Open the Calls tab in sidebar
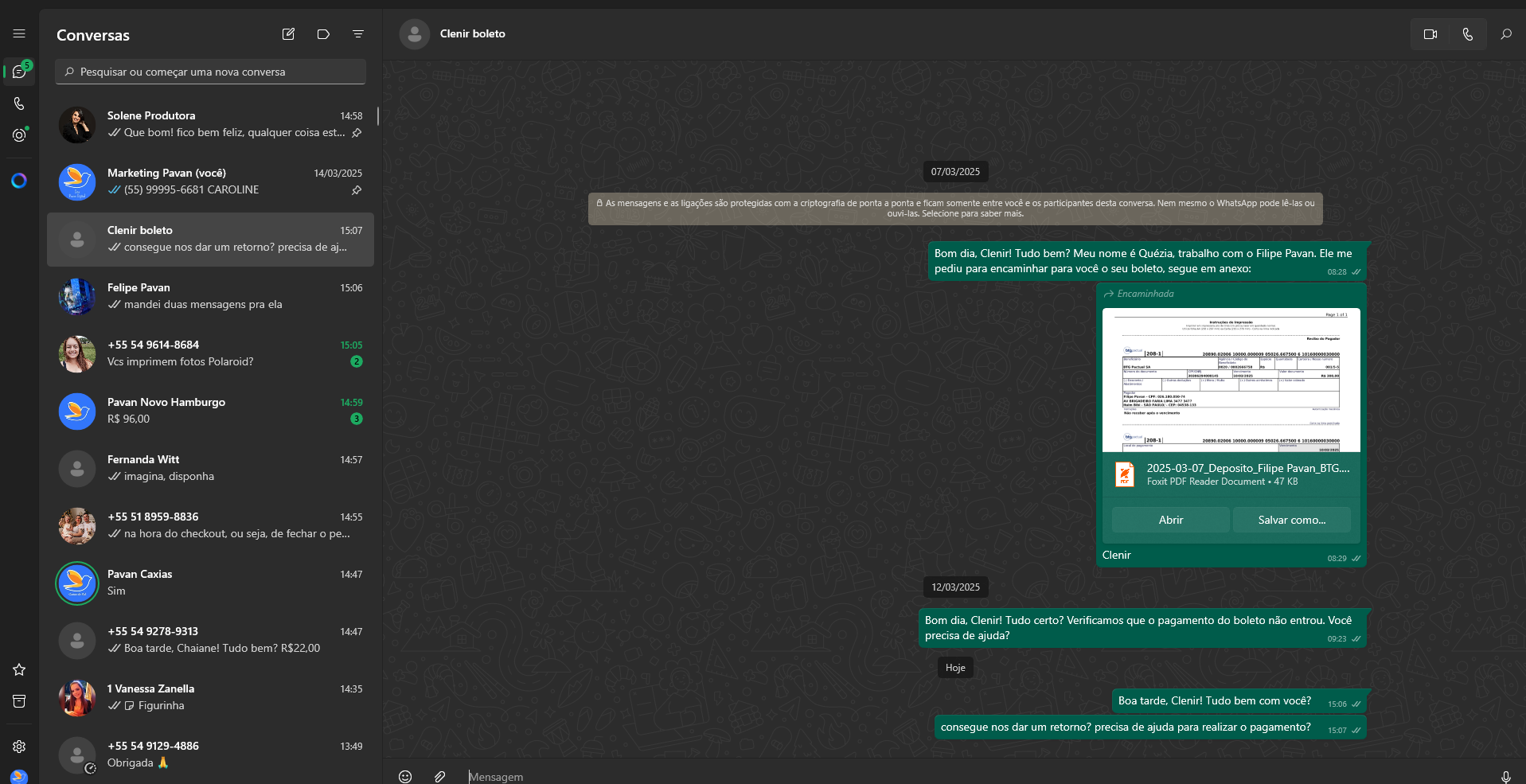1526x784 pixels. coord(19,103)
